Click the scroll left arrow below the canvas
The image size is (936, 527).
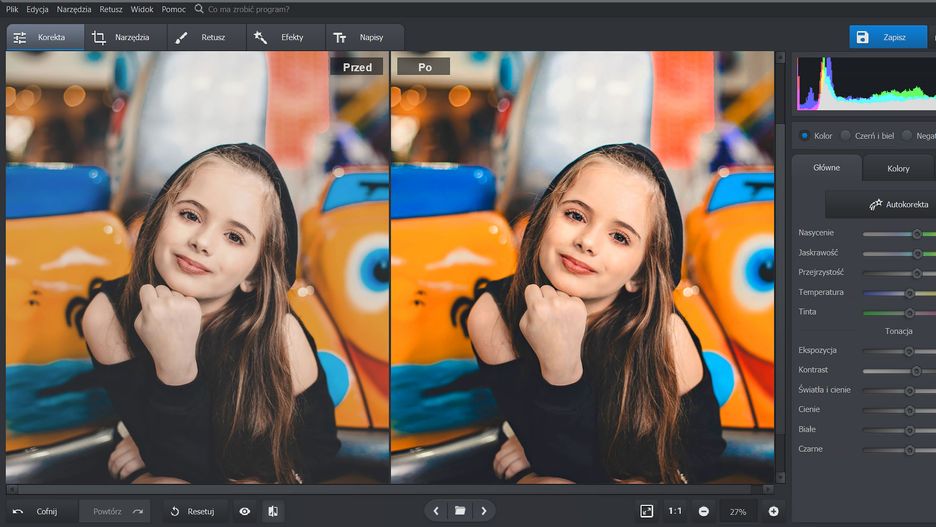[12, 489]
